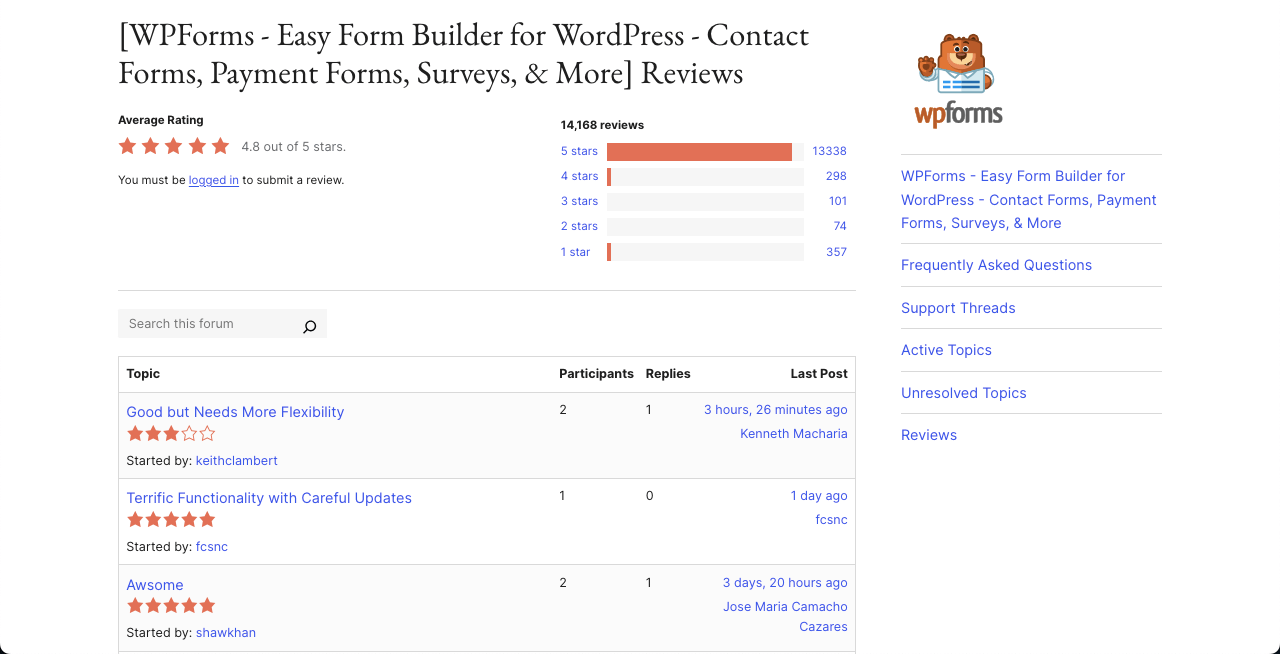Open the Terrific Functionality with Careful Updates review
This screenshot has width=1280, height=654.
pyautogui.click(x=269, y=497)
